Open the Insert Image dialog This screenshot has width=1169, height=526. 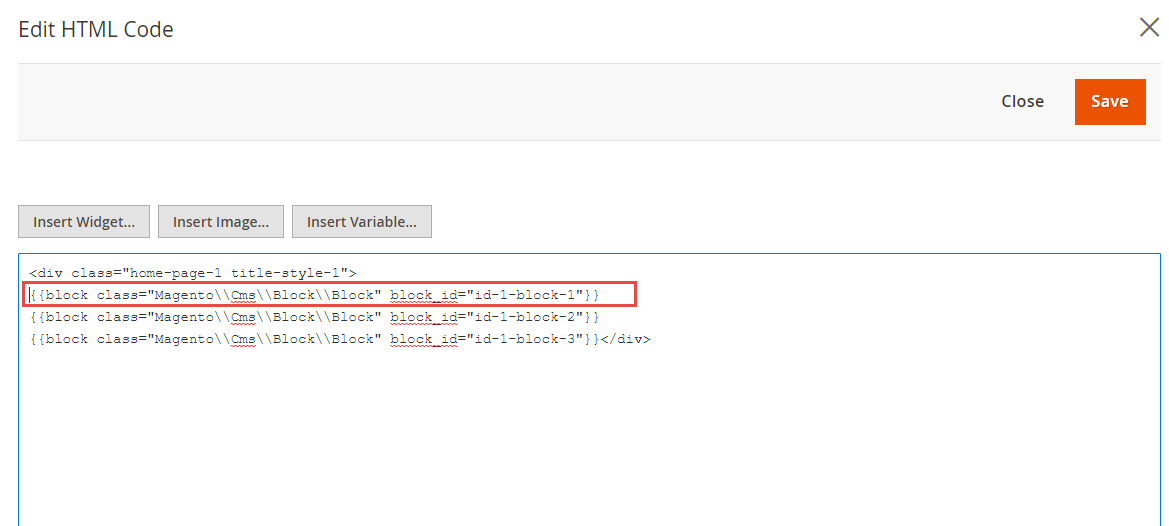click(x=221, y=222)
